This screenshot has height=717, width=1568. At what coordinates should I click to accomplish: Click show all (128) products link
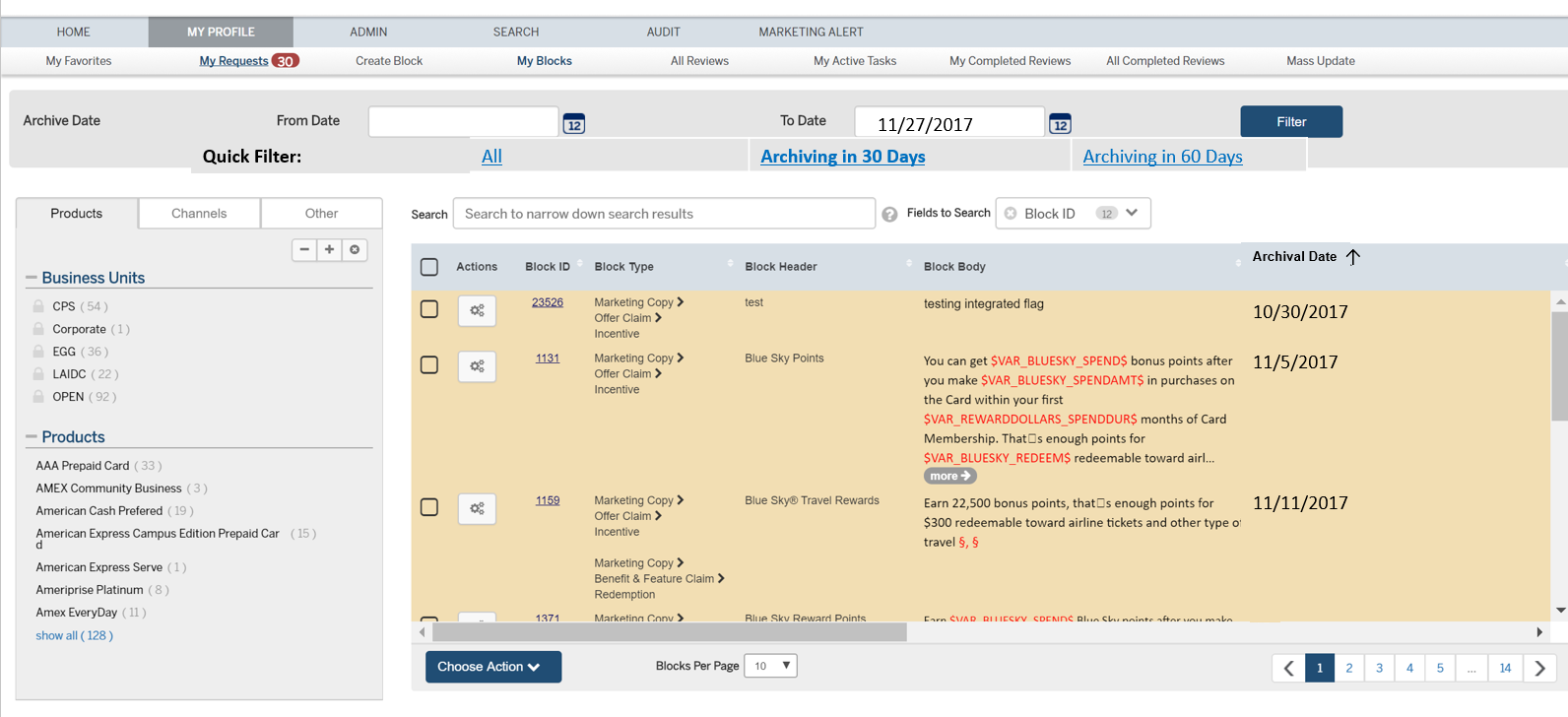tap(75, 636)
